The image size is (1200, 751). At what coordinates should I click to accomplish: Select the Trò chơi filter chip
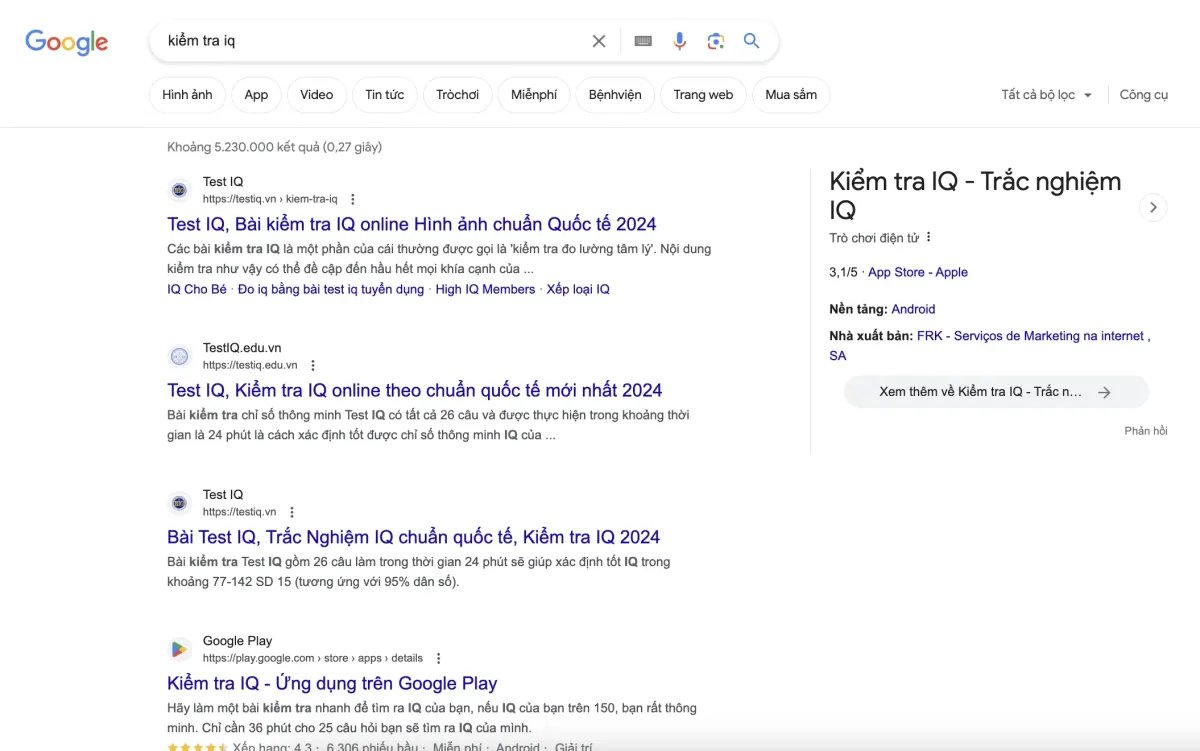pos(457,95)
